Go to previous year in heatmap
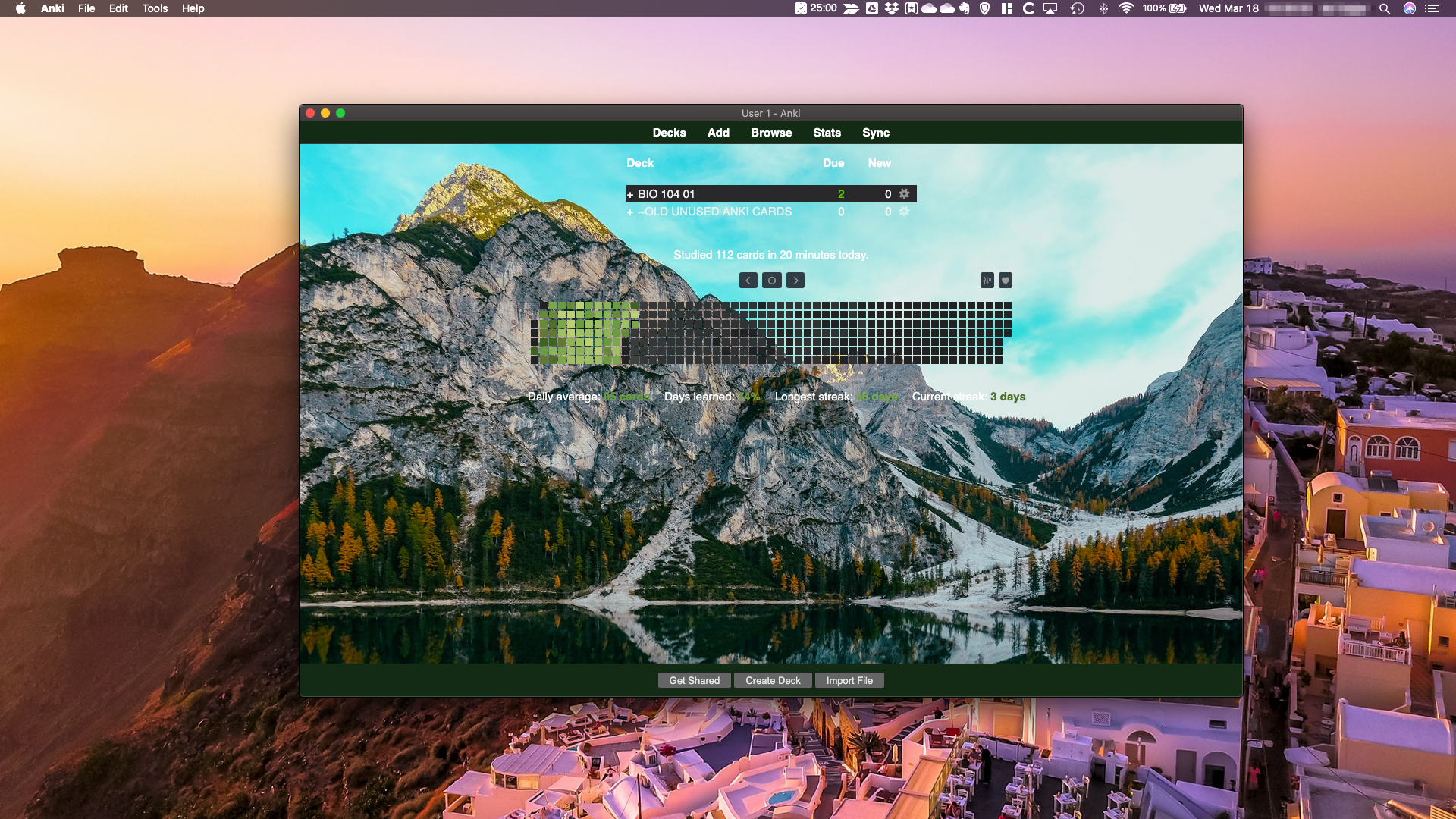1456x819 pixels. (748, 281)
